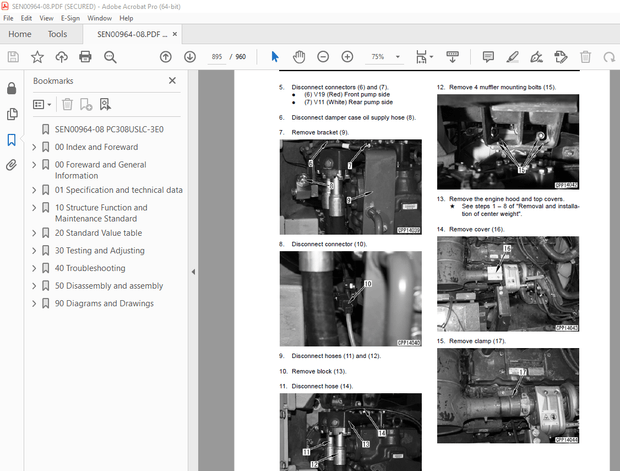Viewport: 620px width, 471px height.
Task: Go to next page arrow
Action: pos(190,57)
